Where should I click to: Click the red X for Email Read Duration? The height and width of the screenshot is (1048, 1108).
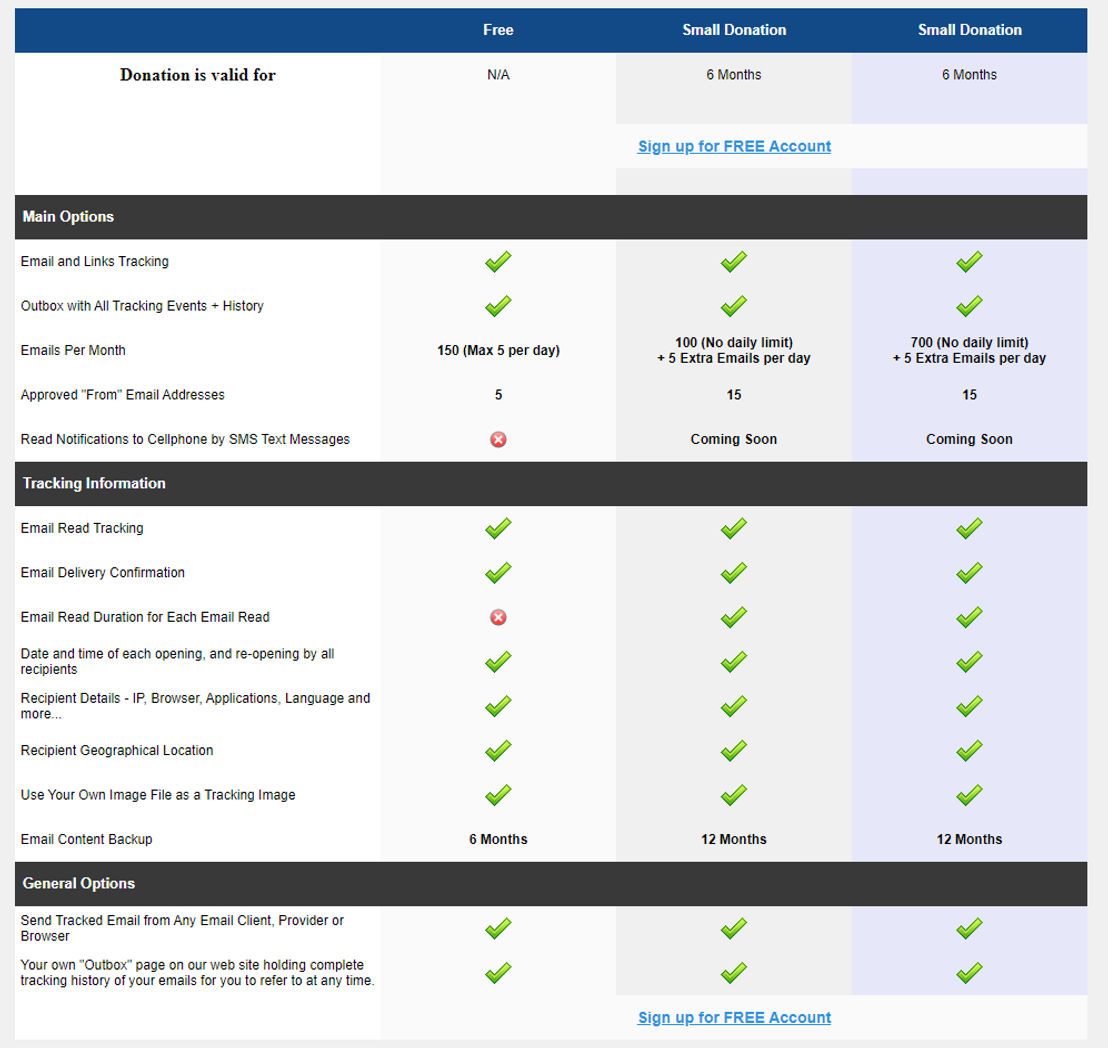pos(498,618)
